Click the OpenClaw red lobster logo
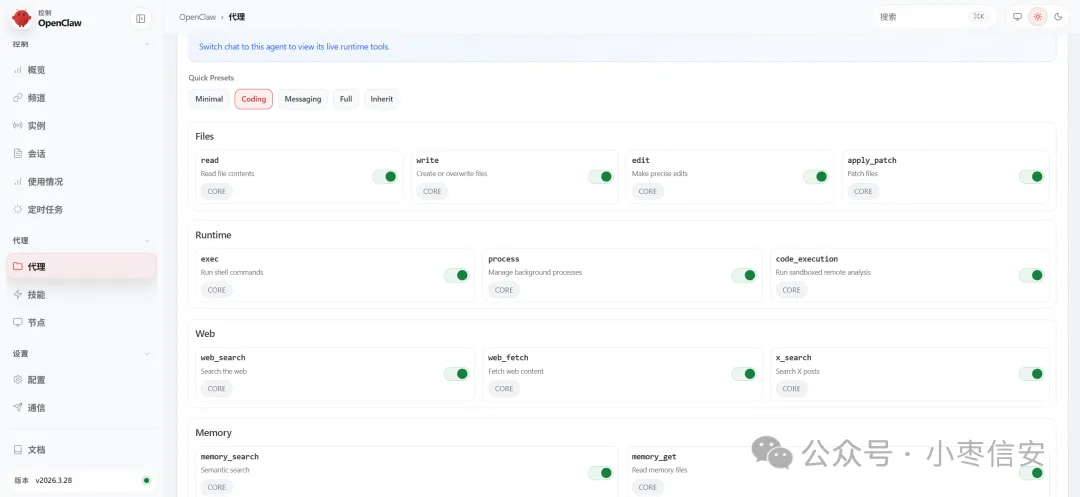Screen dimensions: 1080x497 pos(22,18)
